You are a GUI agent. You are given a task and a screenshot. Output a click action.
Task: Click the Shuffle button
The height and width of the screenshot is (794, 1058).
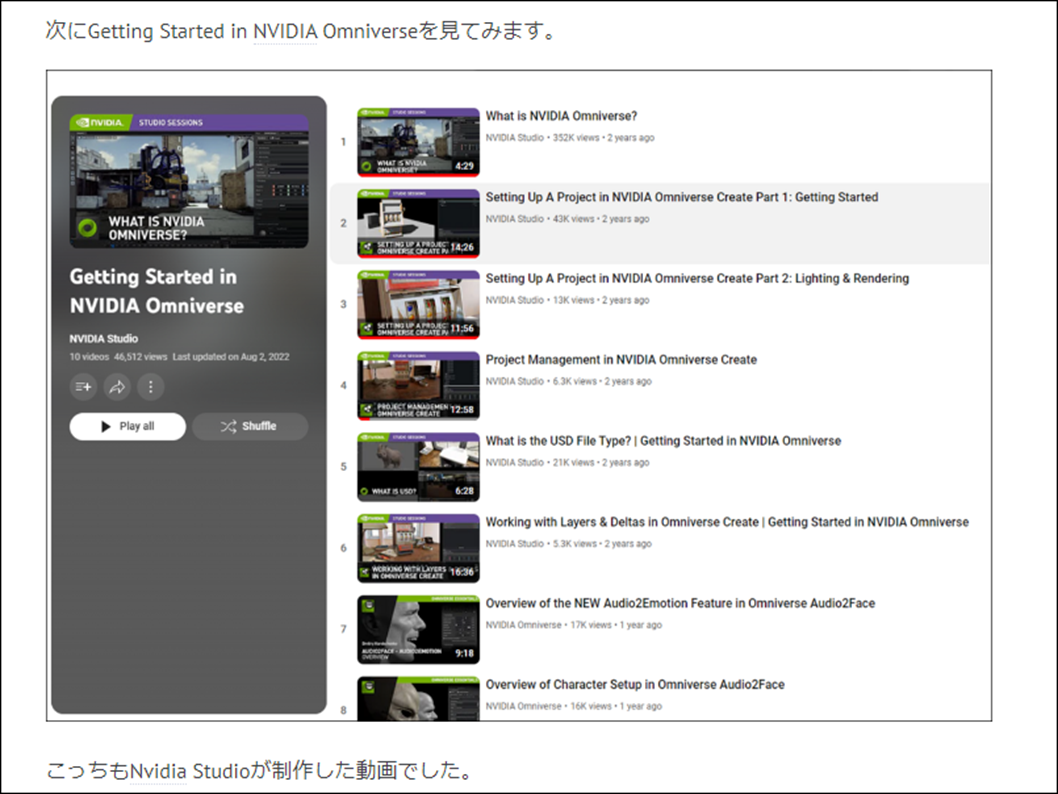tap(250, 426)
